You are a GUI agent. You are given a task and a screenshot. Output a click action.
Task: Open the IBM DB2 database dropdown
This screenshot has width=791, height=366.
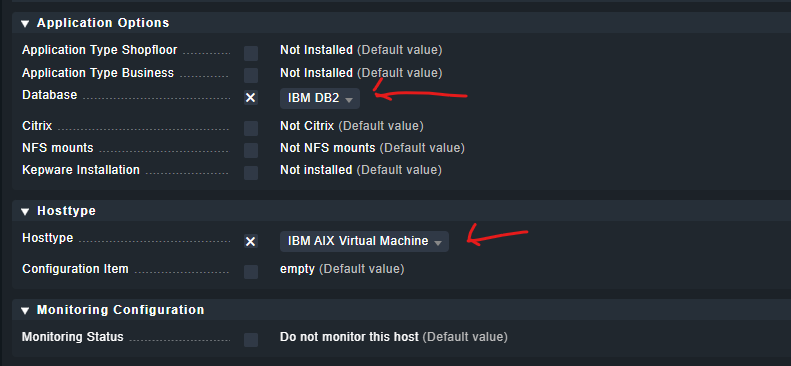point(320,98)
